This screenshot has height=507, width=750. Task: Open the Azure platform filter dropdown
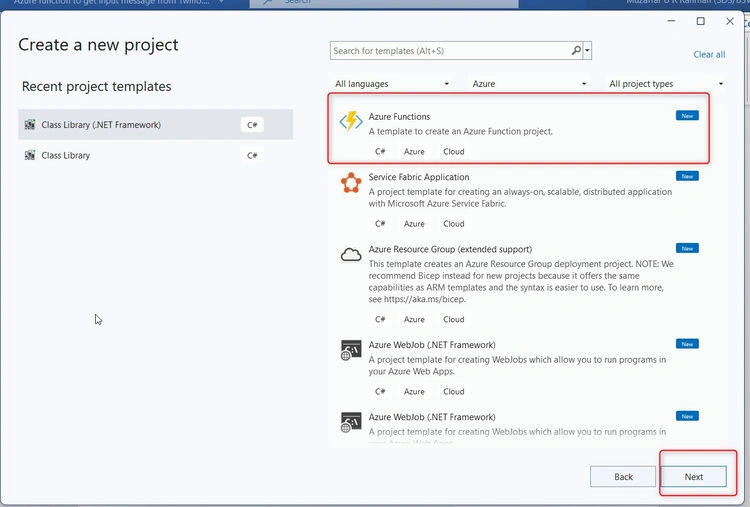(x=529, y=84)
